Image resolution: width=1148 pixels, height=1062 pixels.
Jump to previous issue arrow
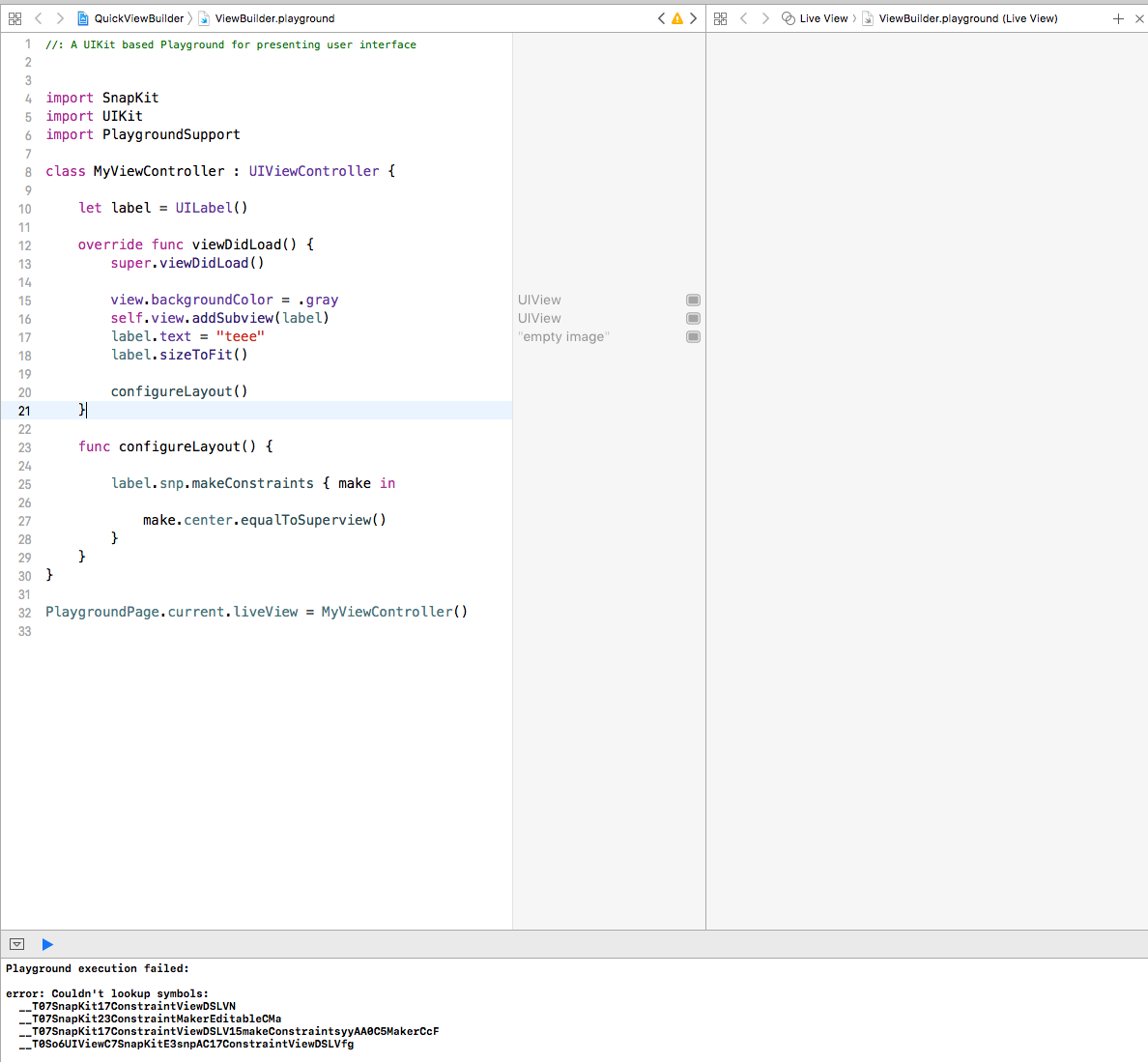coord(661,18)
